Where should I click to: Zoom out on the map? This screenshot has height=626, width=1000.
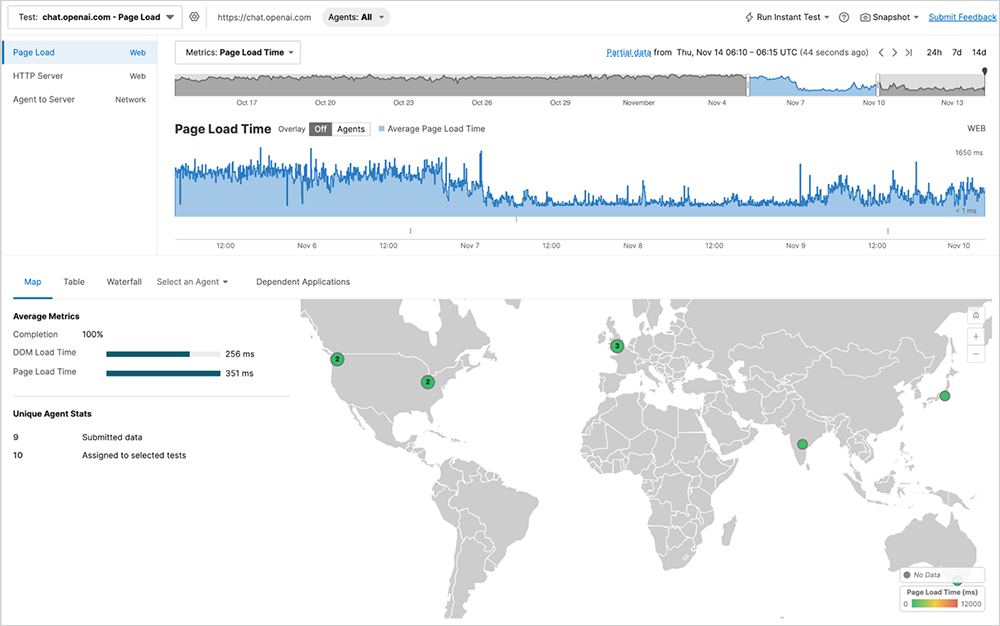[x=976, y=355]
